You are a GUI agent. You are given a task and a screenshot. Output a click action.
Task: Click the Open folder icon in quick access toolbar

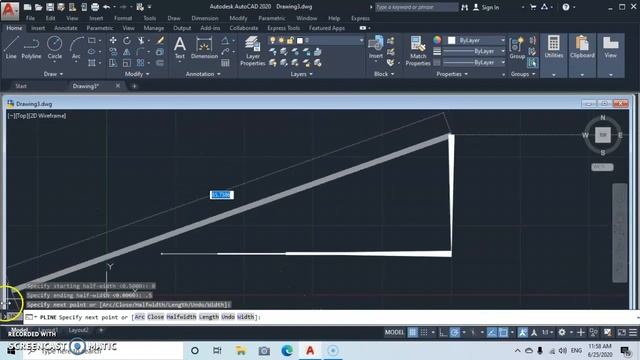point(38,7)
